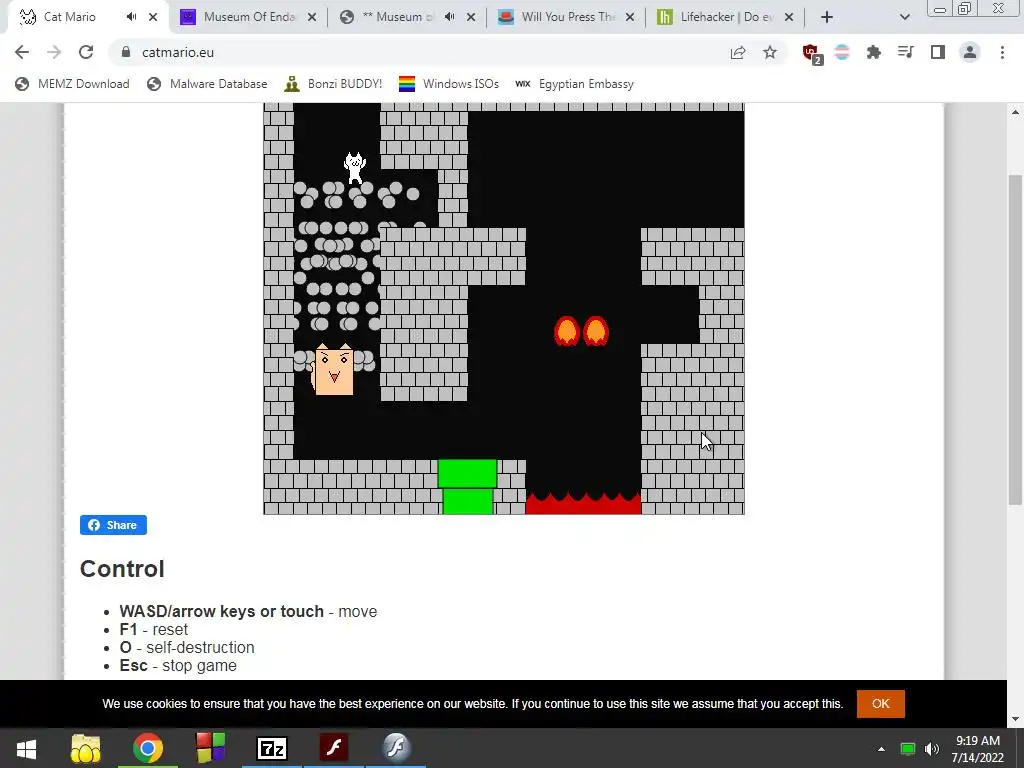This screenshot has width=1024, height=768.
Task: Click the square-faced enemy in the game
Action: pos(334,370)
